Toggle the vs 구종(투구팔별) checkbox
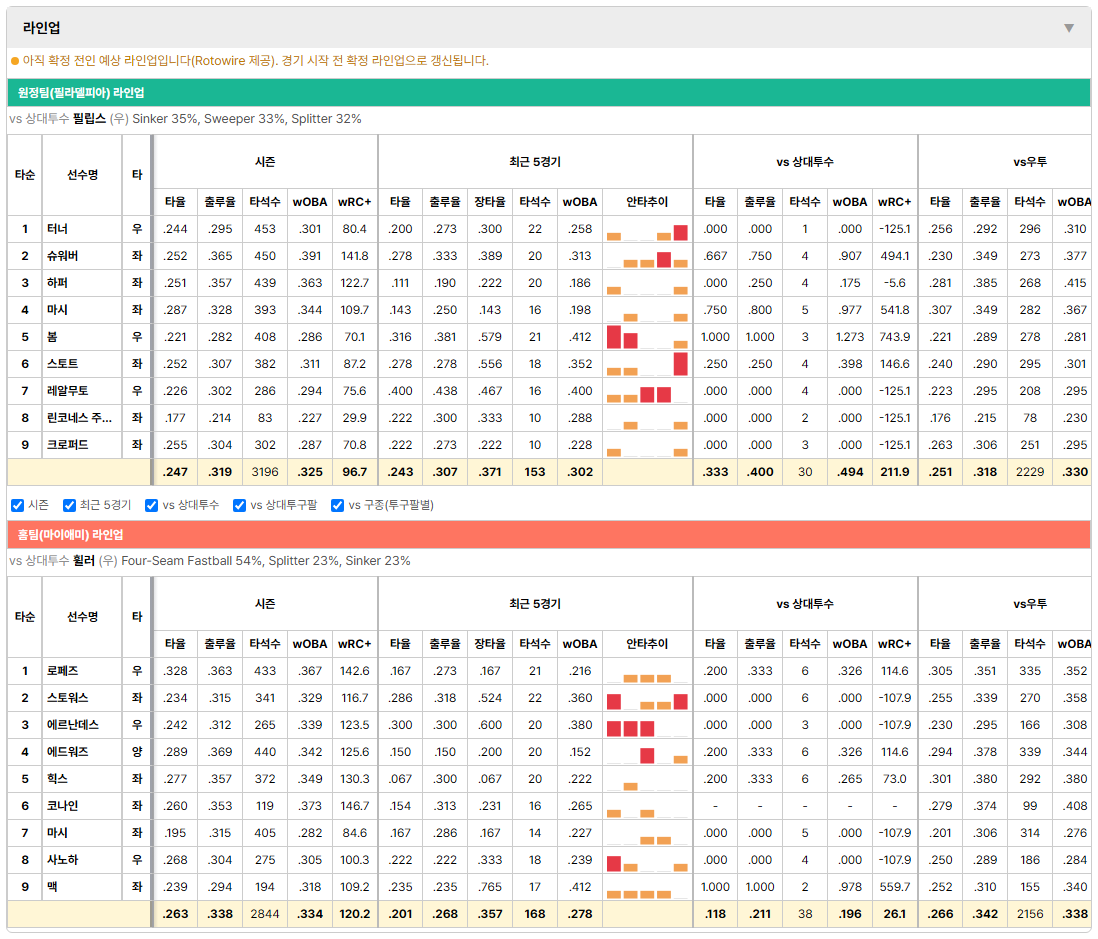Screen dimensions: 1098x939 [338, 505]
